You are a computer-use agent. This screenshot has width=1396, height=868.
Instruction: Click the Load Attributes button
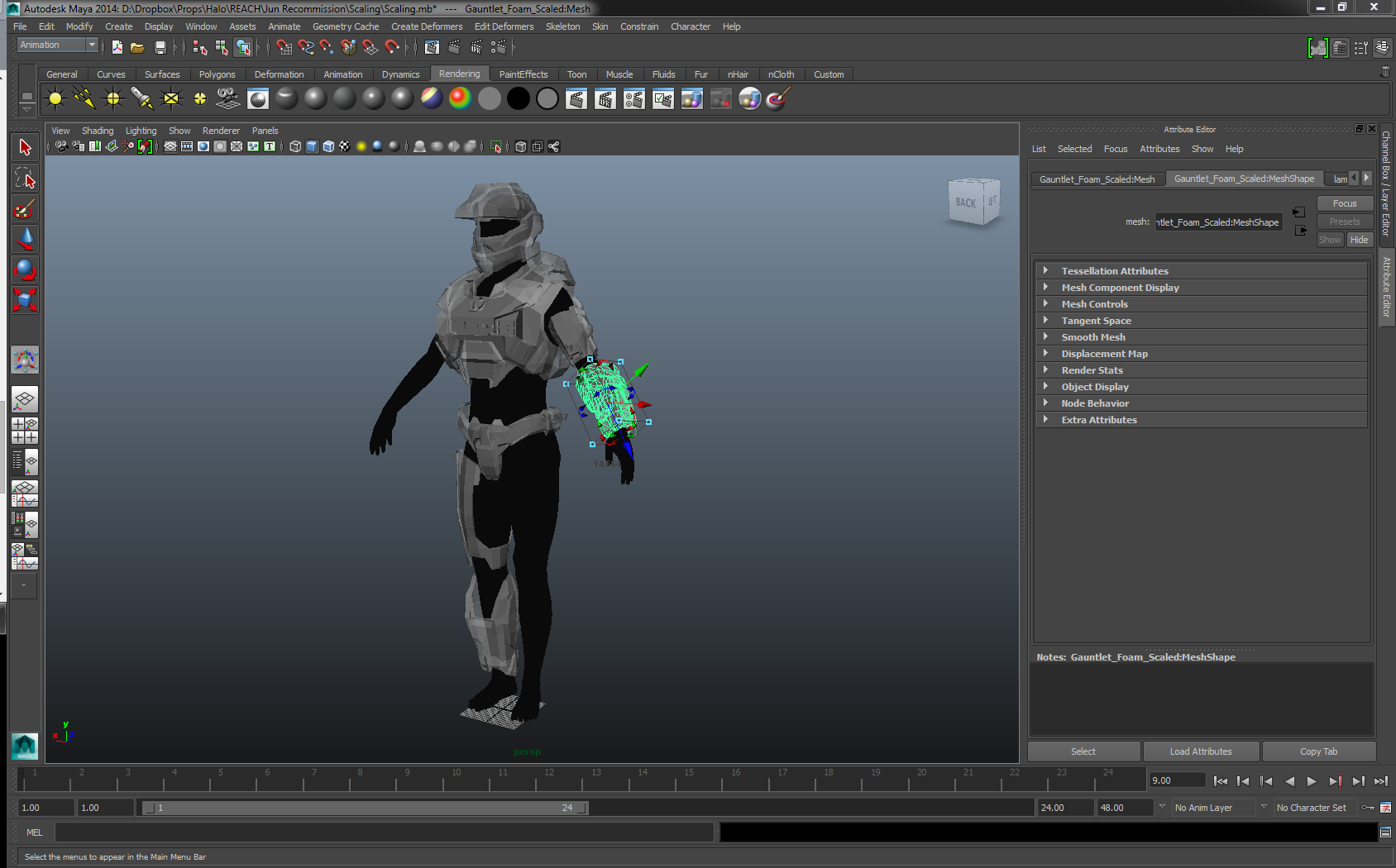pyautogui.click(x=1201, y=751)
